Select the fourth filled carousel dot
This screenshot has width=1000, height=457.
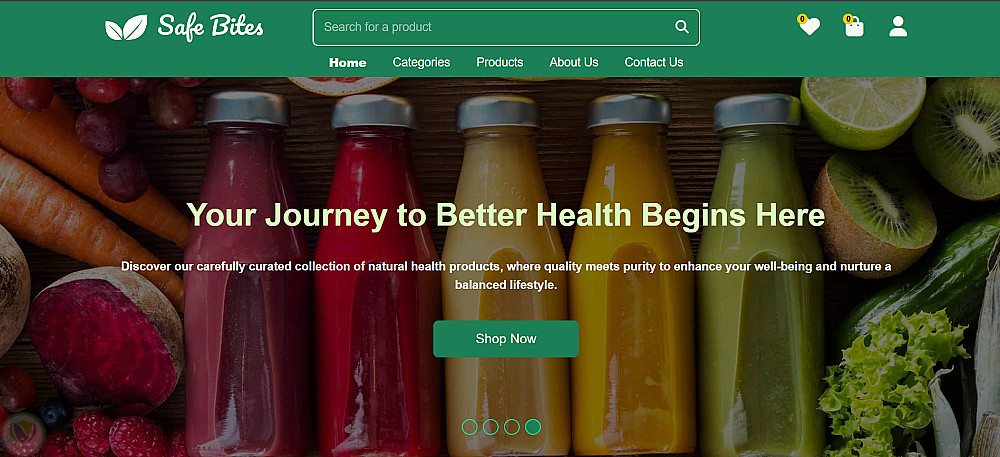coord(533,427)
